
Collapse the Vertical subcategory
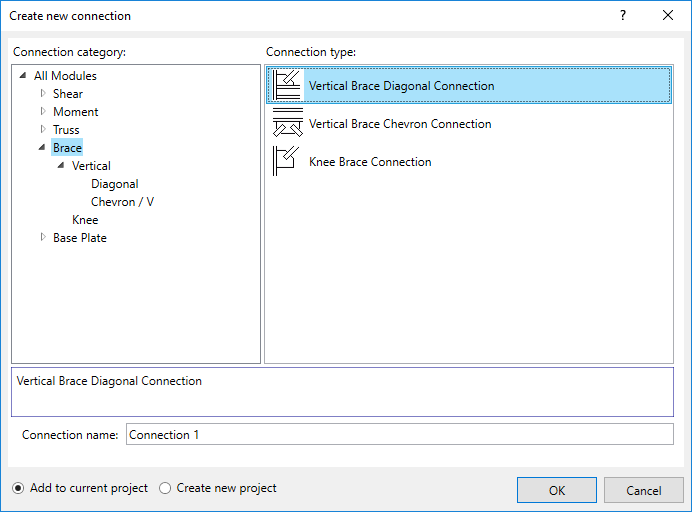(x=61, y=166)
